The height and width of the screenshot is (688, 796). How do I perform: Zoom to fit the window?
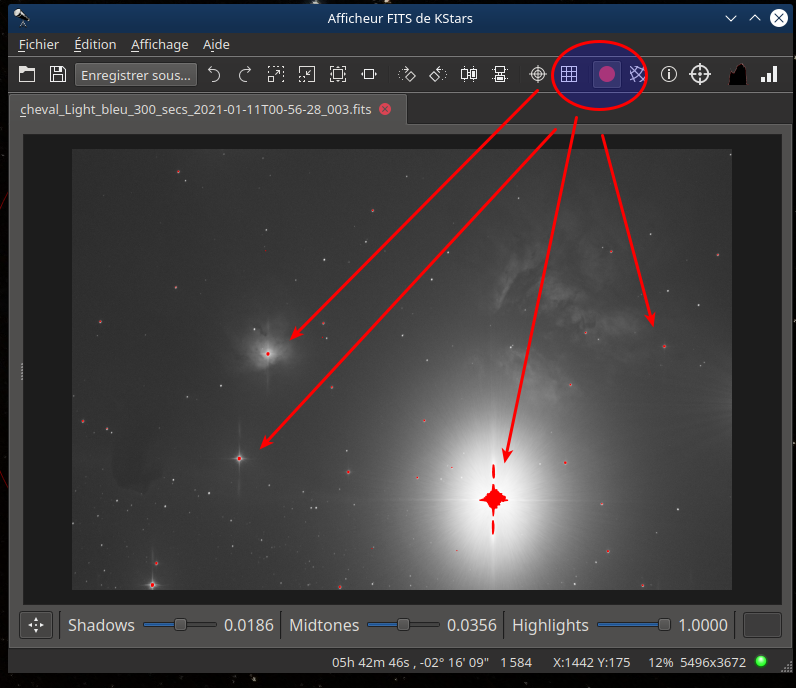coord(369,75)
